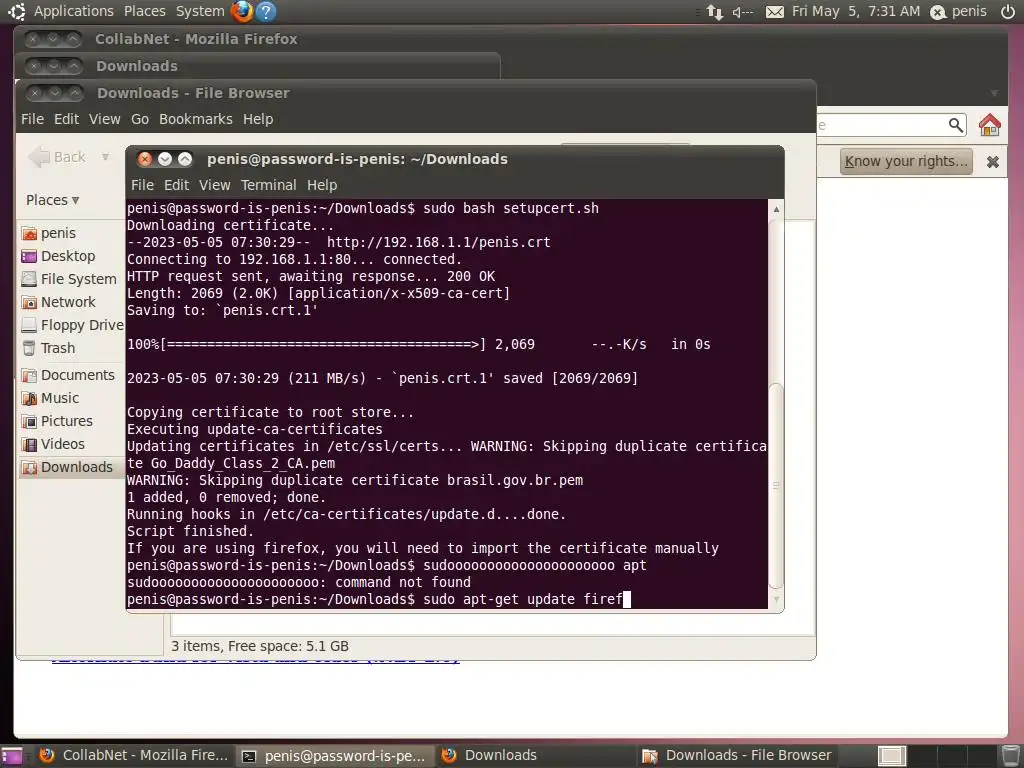The width and height of the screenshot is (1024, 768).
Task: Click into the Firefox search input field
Action: 882,125
